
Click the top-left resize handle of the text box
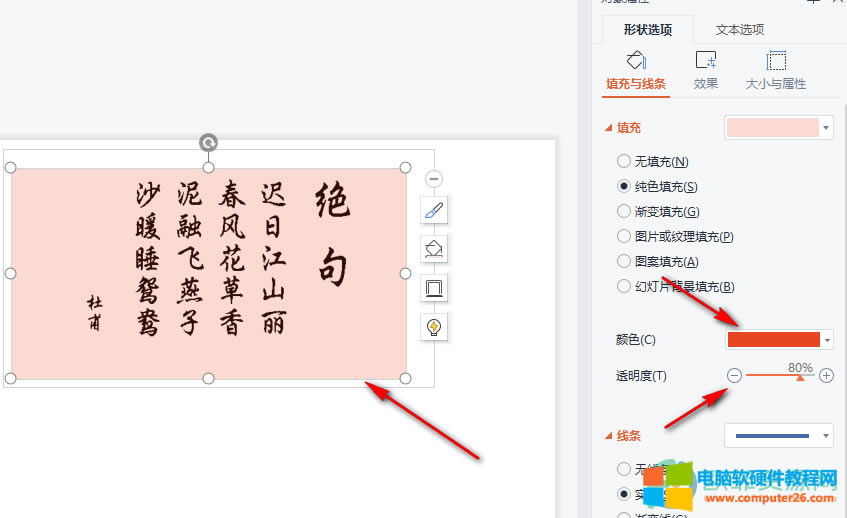coord(10,167)
